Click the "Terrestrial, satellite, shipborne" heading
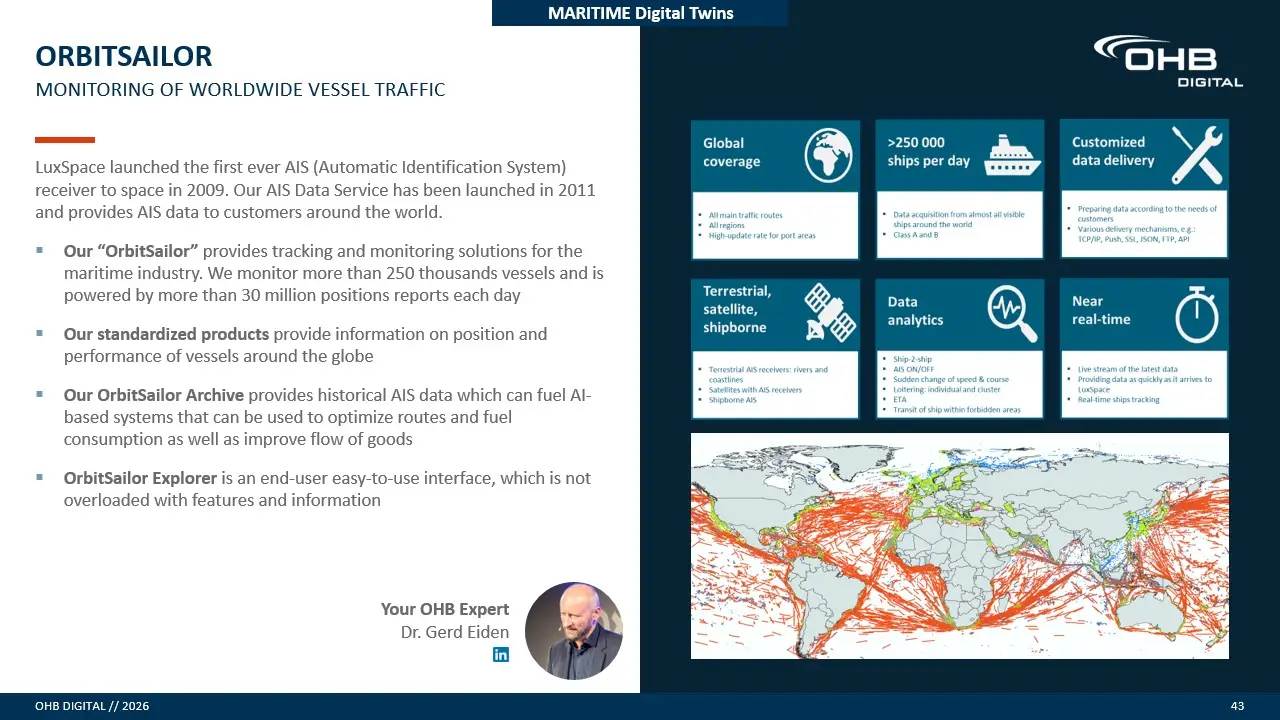Image resolution: width=1280 pixels, height=720 pixels. click(x=737, y=309)
